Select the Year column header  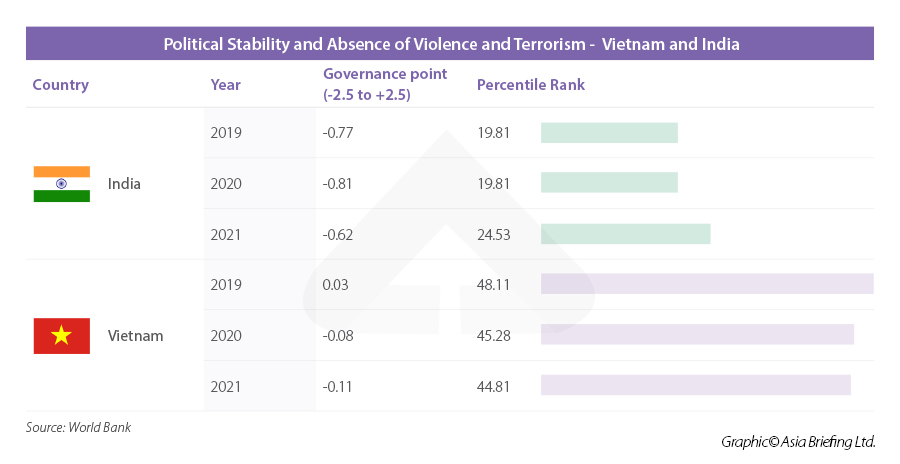pyautogui.click(x=225, y=85)
